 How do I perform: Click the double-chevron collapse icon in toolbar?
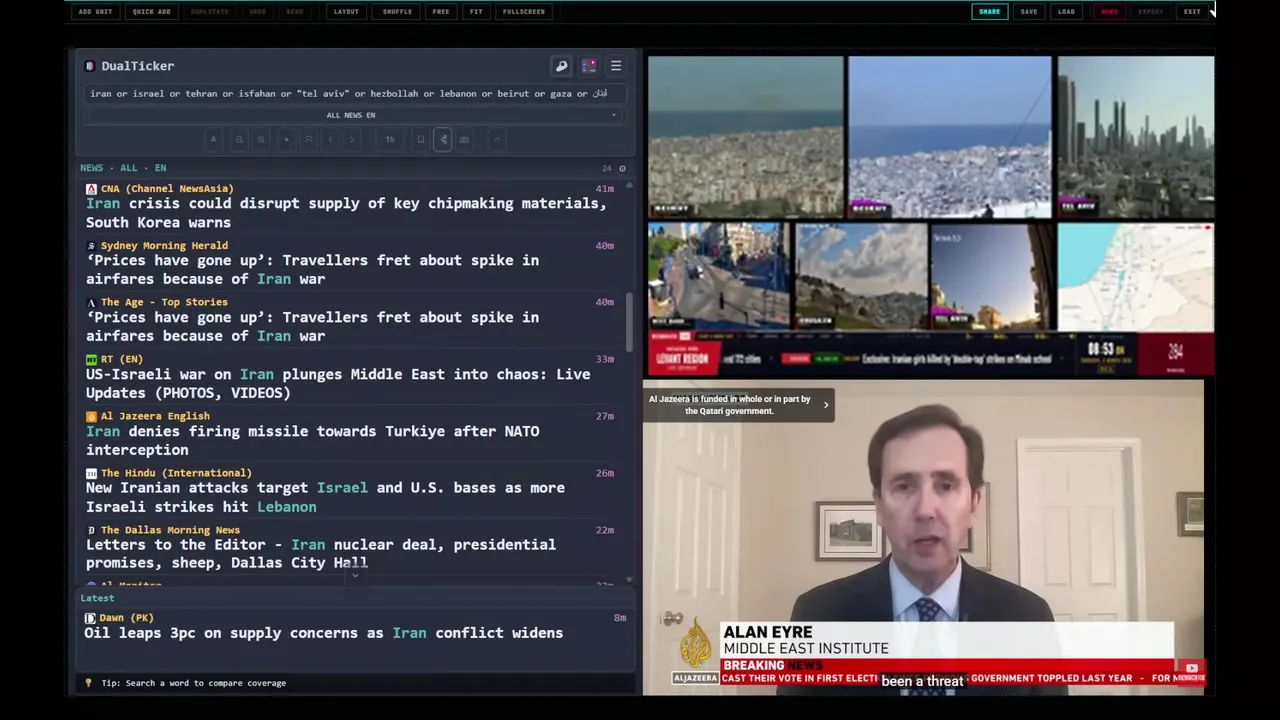308,139
